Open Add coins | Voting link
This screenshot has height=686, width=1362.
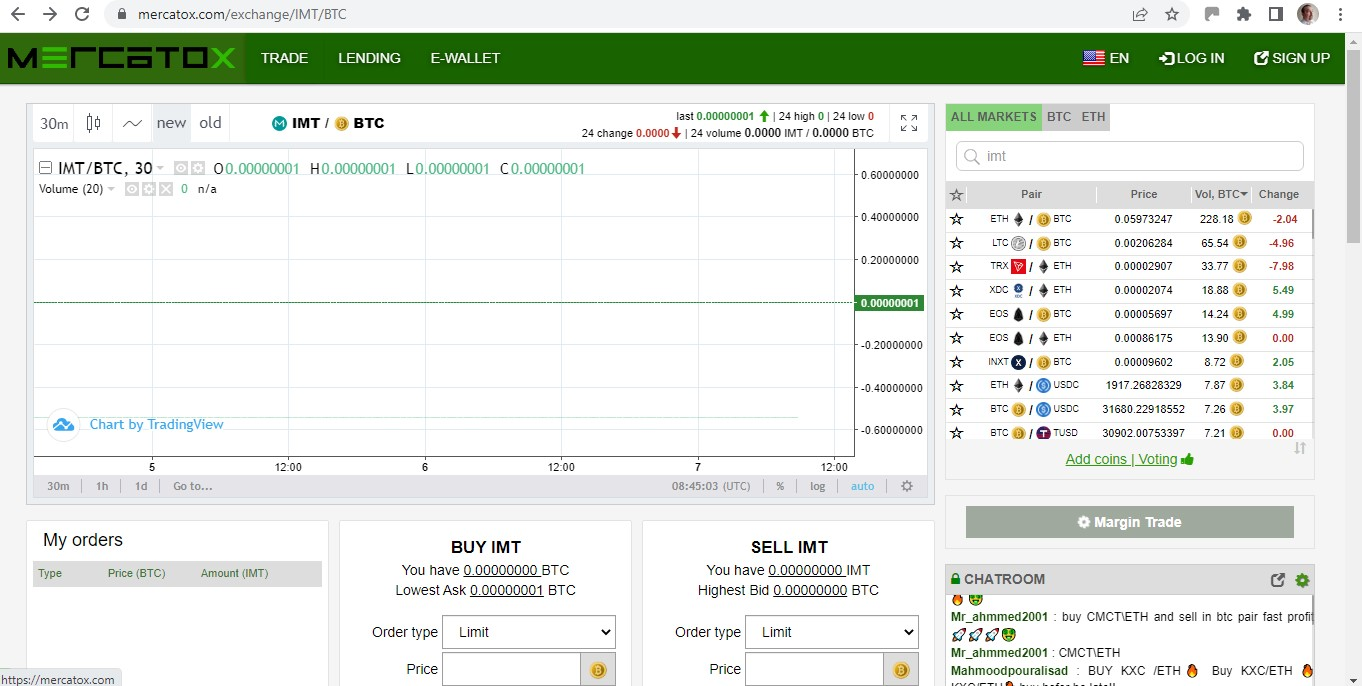tap(1129, 459)
